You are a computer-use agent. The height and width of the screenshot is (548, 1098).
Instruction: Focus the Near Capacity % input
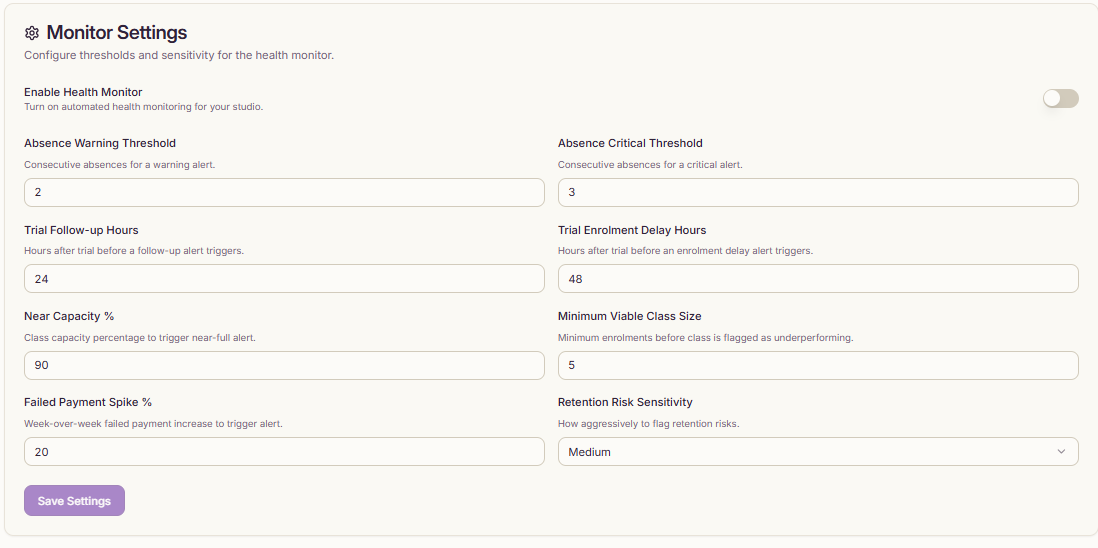(284, 366)
